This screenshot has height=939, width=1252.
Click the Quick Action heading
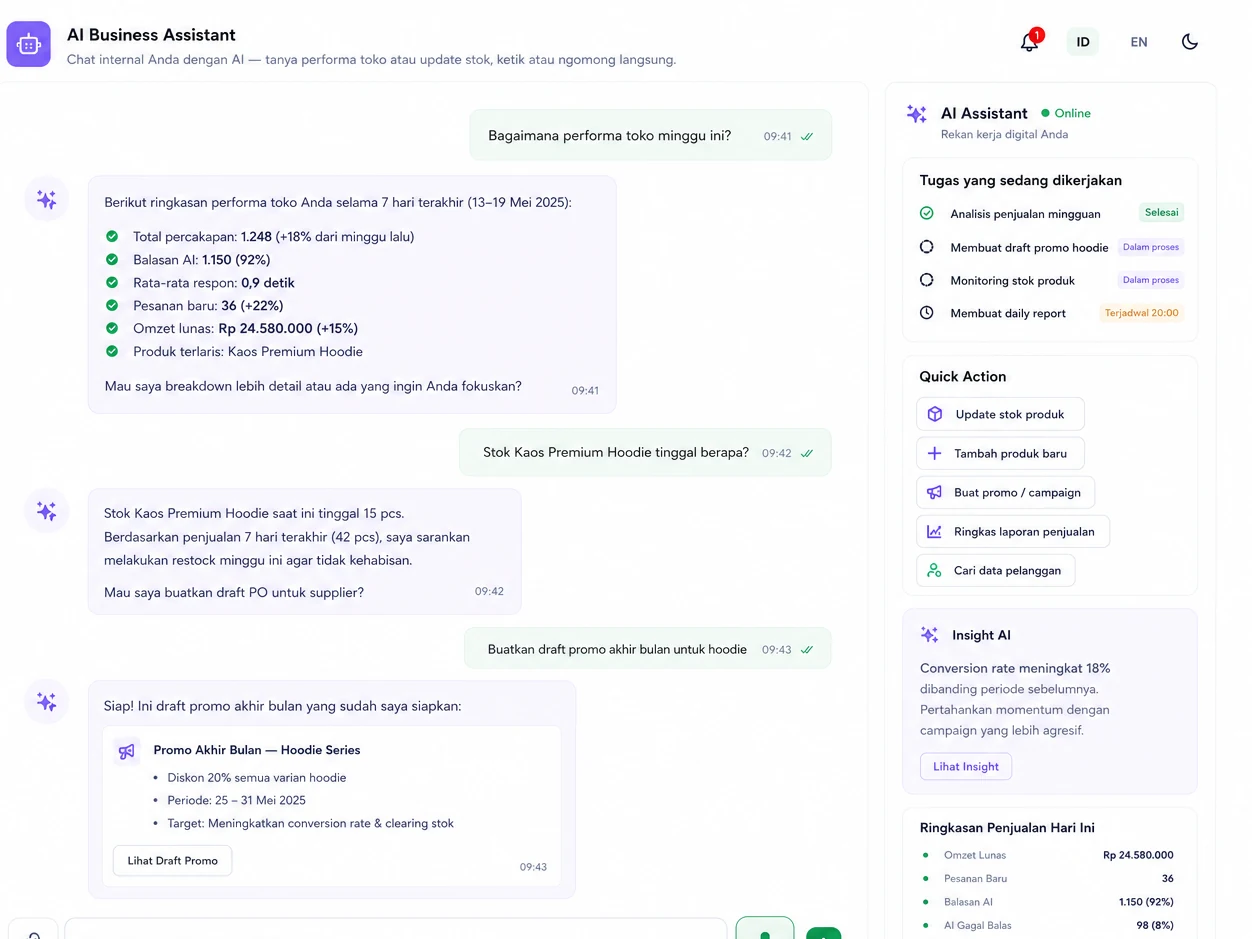pyautogui.click(x=963, y=377)
